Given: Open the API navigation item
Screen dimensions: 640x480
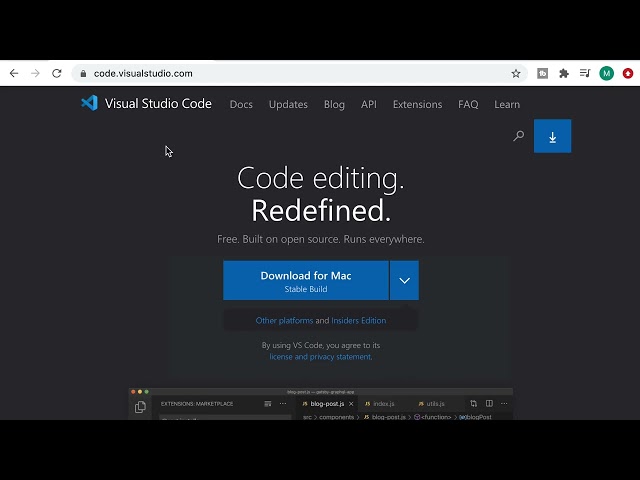Looking at the screenshot, I should pos(369,104).
